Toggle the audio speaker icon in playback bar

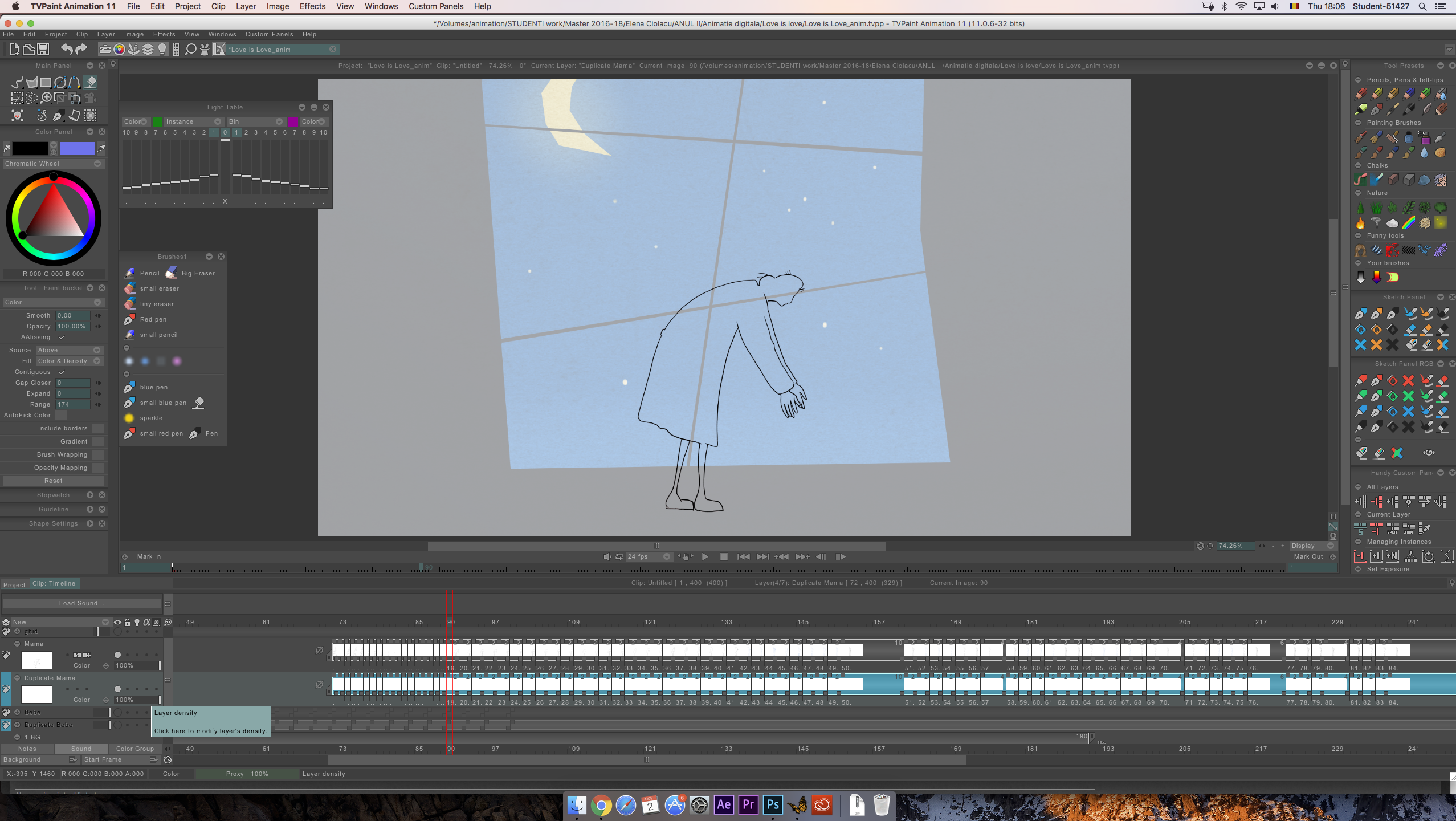coord(607,557)
